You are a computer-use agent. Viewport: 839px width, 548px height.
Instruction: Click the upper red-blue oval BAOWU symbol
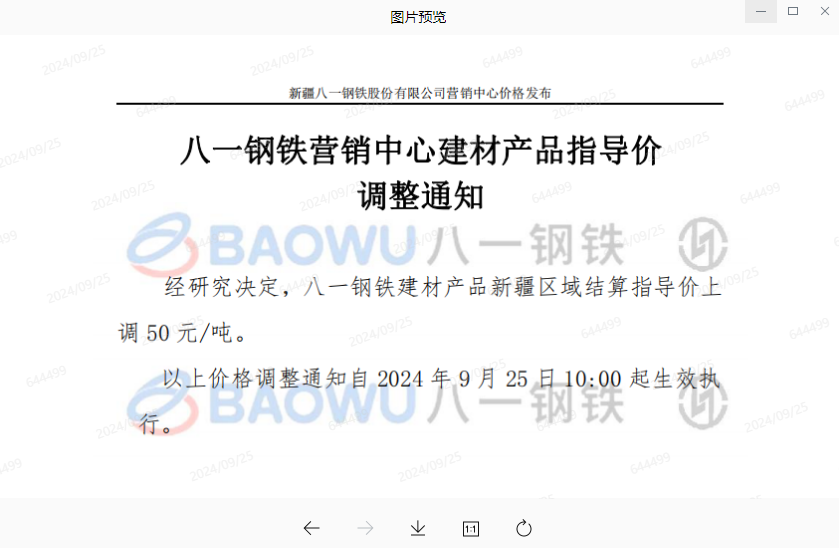pyautogui.click(x=157, y=243)
